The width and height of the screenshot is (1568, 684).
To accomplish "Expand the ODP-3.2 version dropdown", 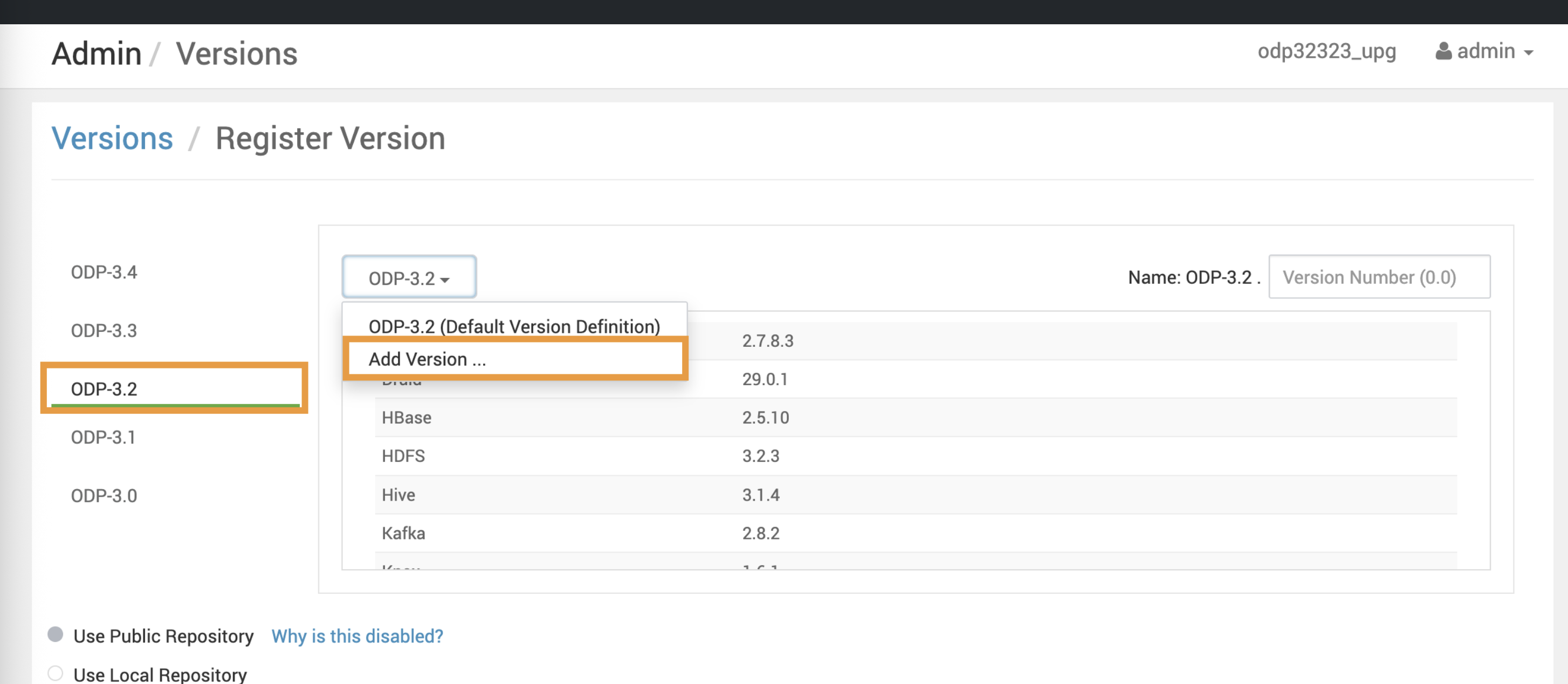I will pos(408,278).
